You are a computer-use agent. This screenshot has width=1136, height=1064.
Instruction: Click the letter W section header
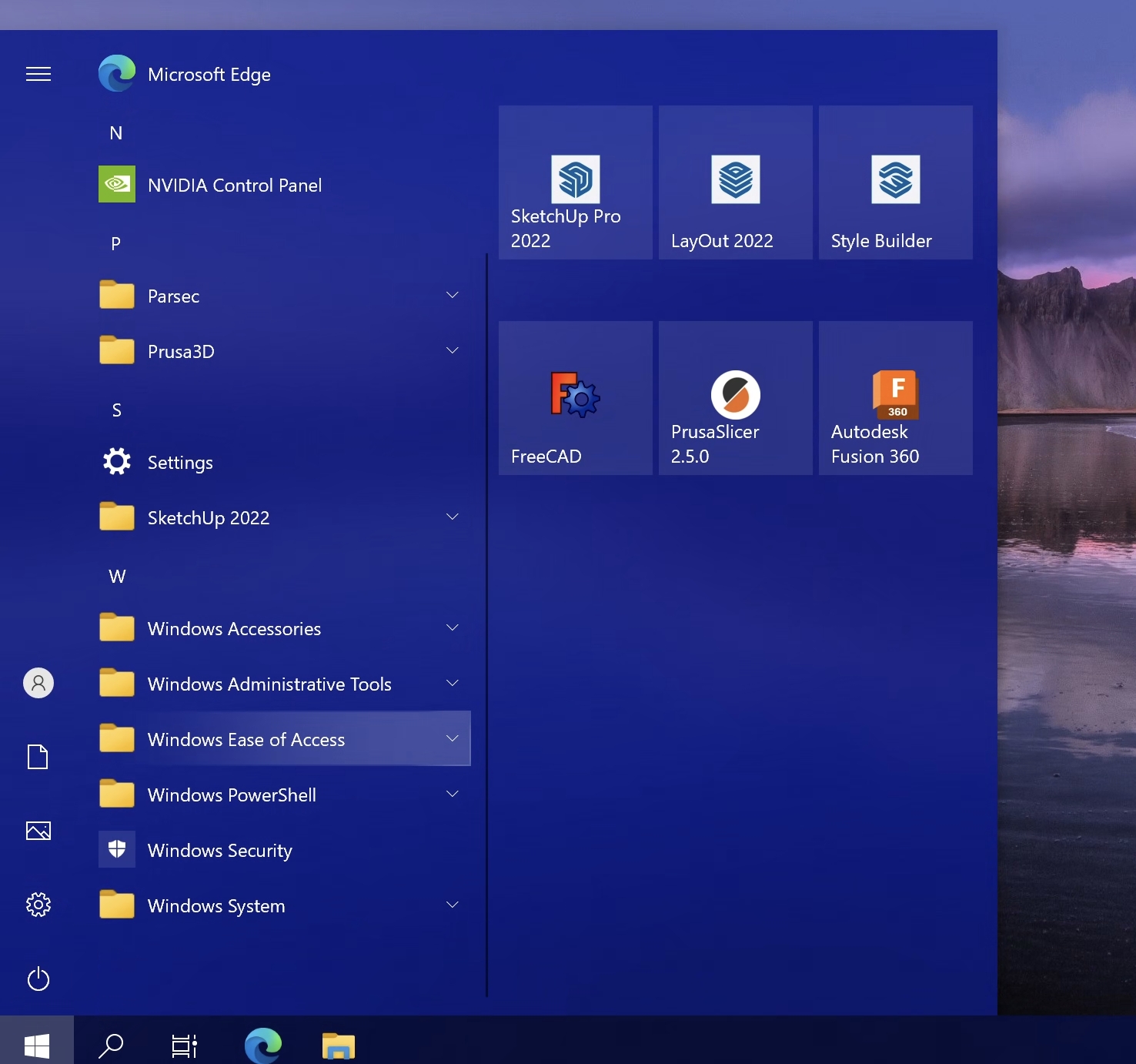pyautogui.click(x=117, y=577)
